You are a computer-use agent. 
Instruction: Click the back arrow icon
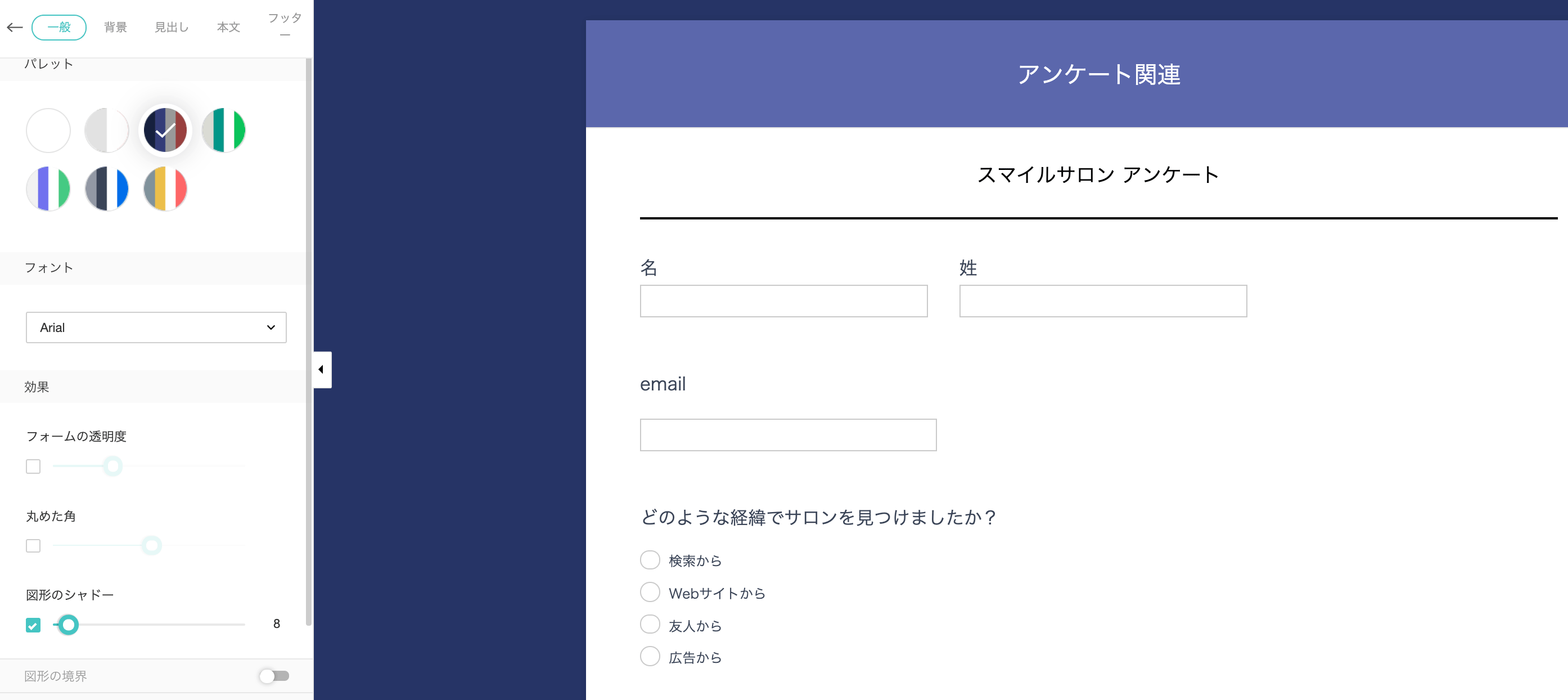(15, 28)
